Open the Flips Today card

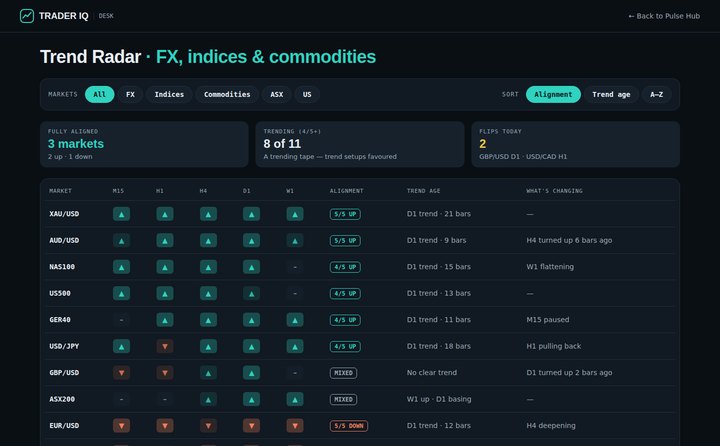click(x=575, y=144)
